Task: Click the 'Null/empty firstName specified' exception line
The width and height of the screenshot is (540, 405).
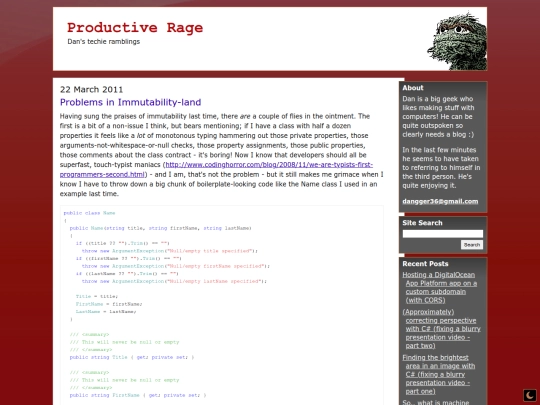Action: [176, 266]
